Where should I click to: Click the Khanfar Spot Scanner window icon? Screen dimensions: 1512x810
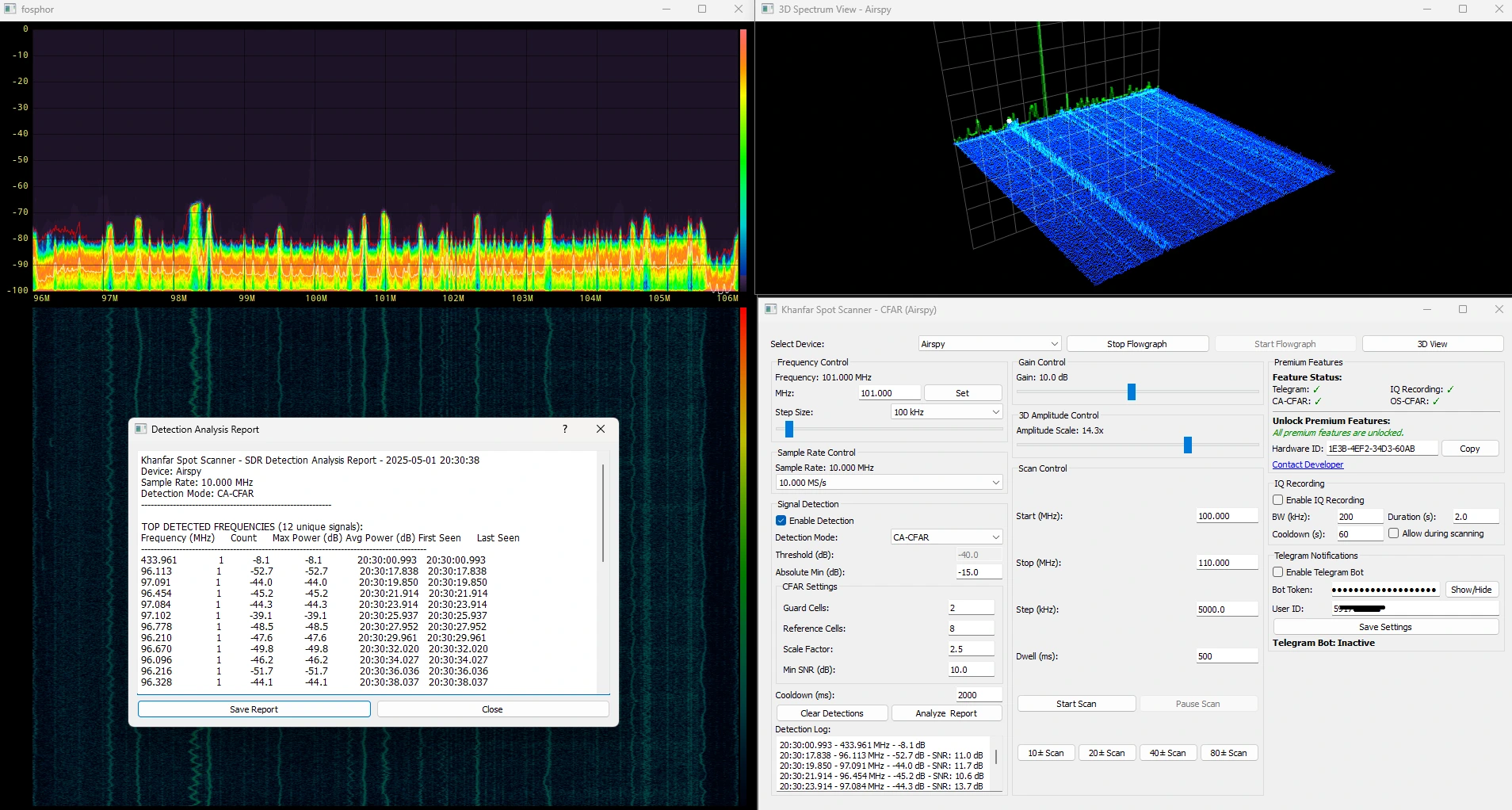click(770, 309)
